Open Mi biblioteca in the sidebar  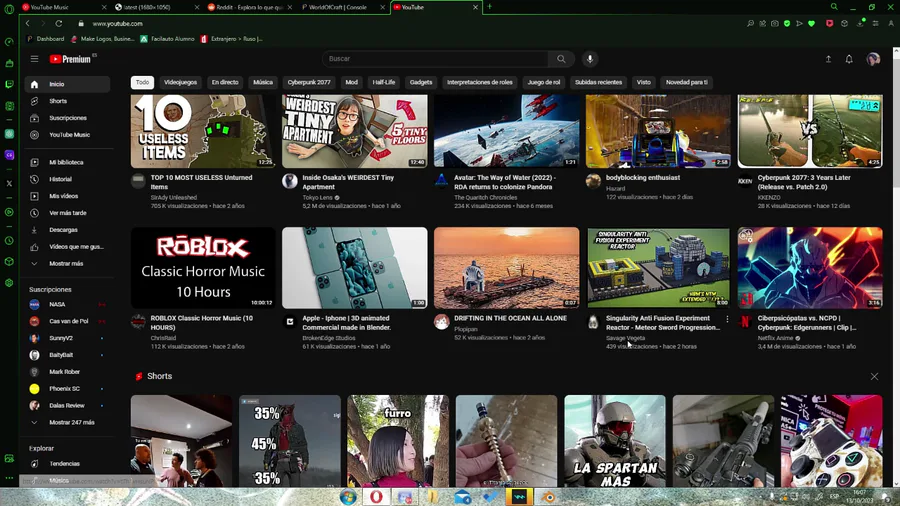tap(67, 162)
